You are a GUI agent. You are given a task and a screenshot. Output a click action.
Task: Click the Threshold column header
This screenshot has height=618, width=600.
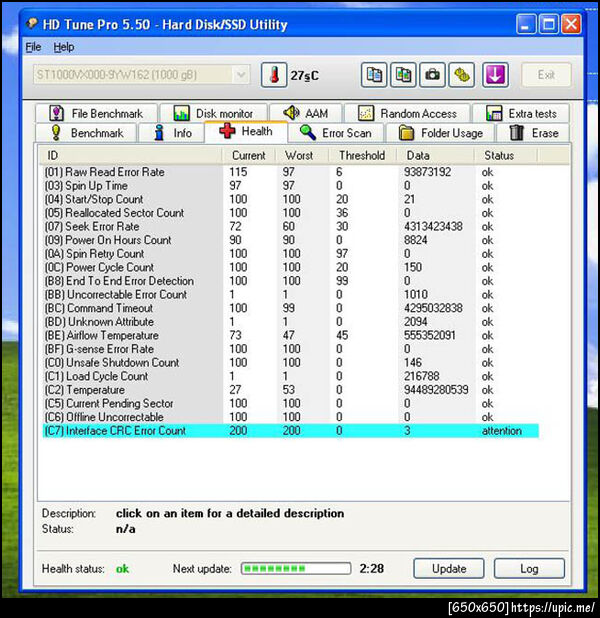pyautogui.click(x=362, y=155)
